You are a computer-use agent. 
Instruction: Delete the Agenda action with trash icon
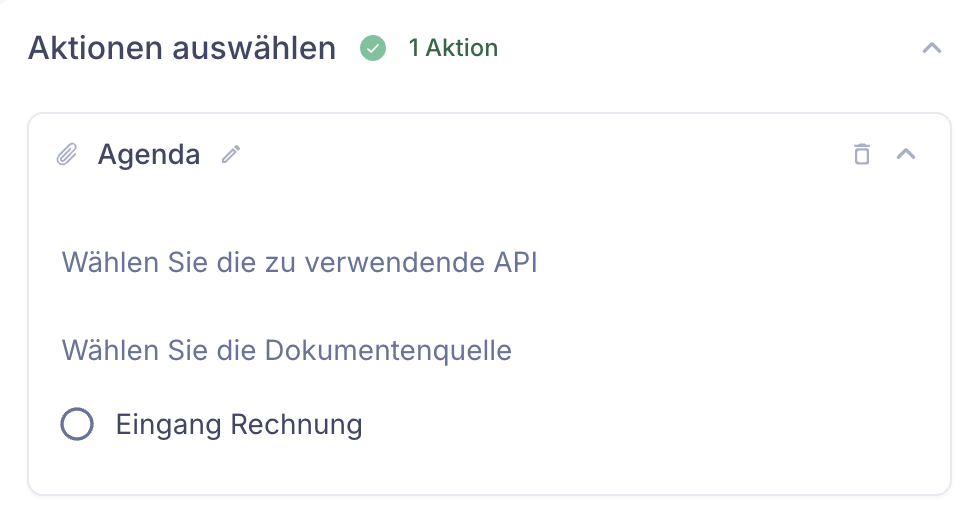[x=862, y=154]
